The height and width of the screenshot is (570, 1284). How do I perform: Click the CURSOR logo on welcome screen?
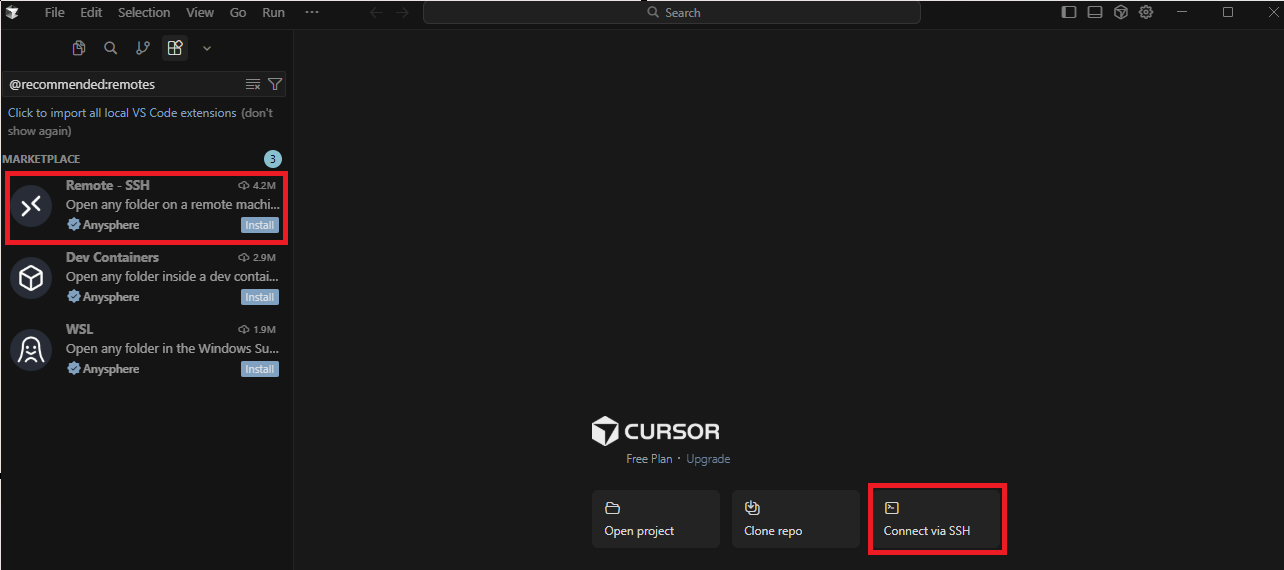(656, 432)
